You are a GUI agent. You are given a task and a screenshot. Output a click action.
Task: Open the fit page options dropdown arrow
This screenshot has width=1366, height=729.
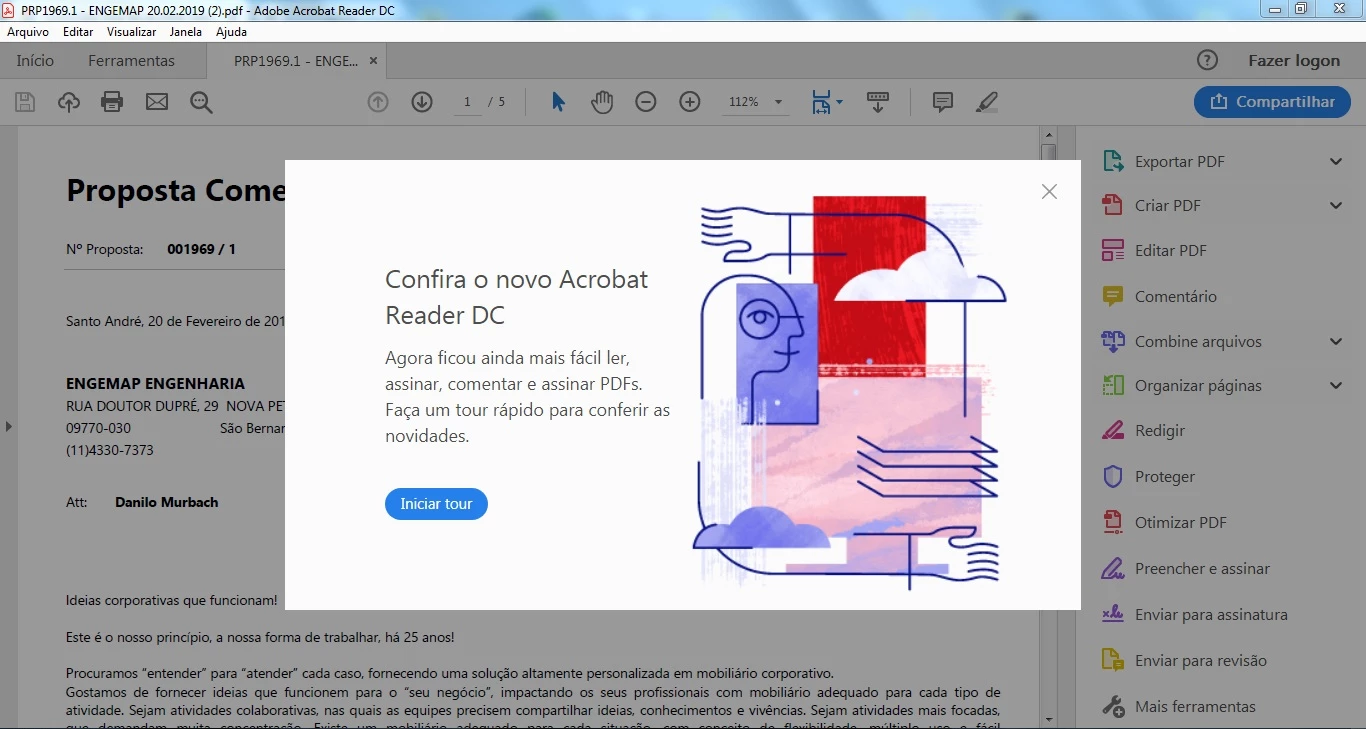(x=839, y=102)
